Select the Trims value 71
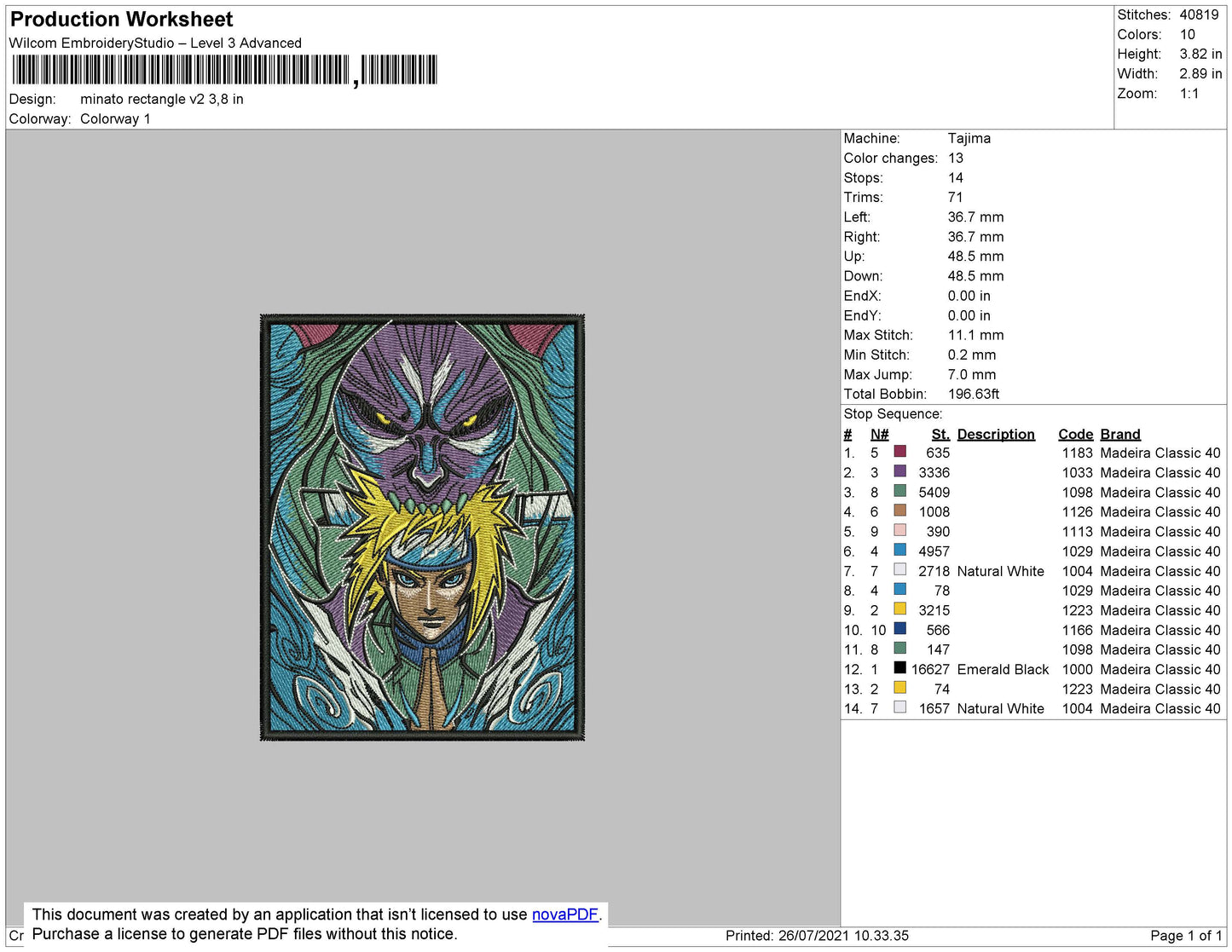This screenshot has width=1232, height=952. [x=955, y=198]
